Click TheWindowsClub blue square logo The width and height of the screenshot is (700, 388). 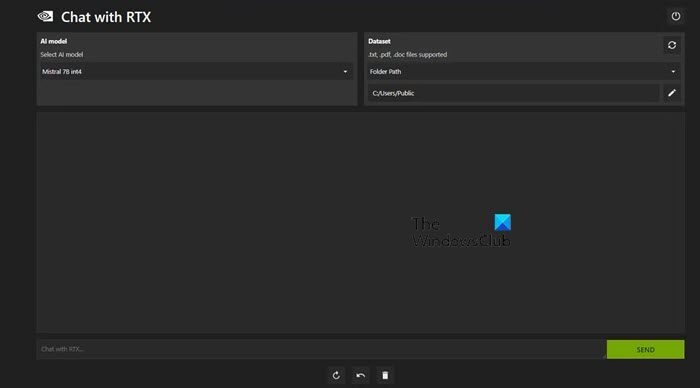503,222
